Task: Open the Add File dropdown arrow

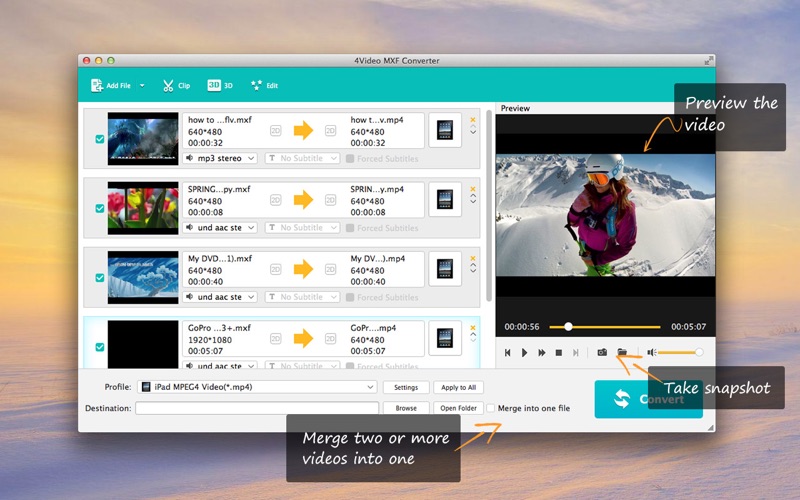Action: 142,86
